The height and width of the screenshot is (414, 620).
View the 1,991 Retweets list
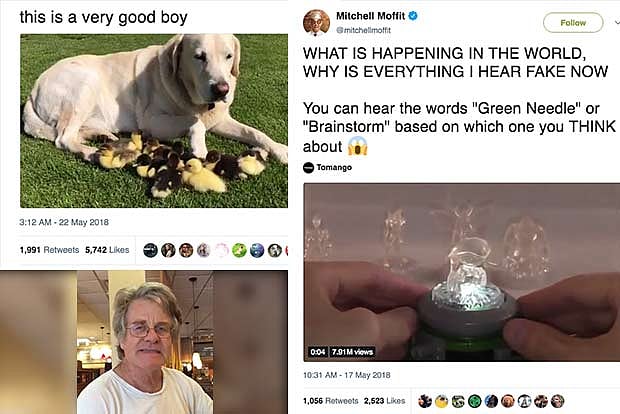coord(49,250)
